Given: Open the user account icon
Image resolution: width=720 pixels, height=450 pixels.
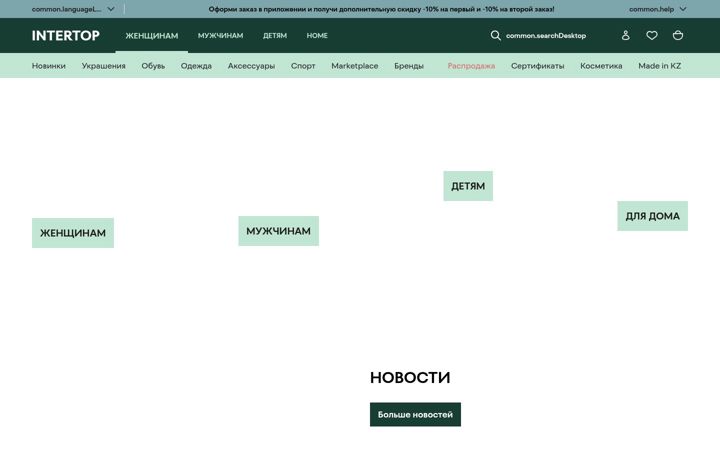Looking at the screenshot, I should [625, 35].
